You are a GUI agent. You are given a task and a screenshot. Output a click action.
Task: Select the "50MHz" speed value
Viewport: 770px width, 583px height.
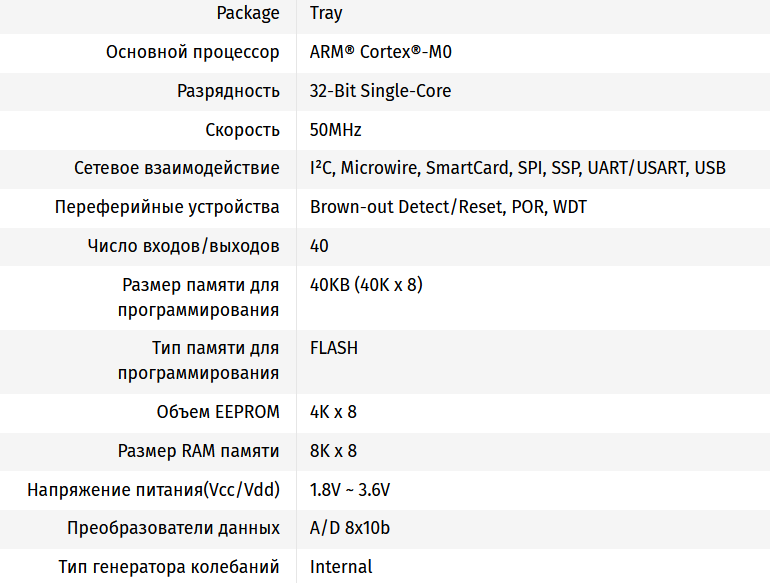[x=336, y=130]
